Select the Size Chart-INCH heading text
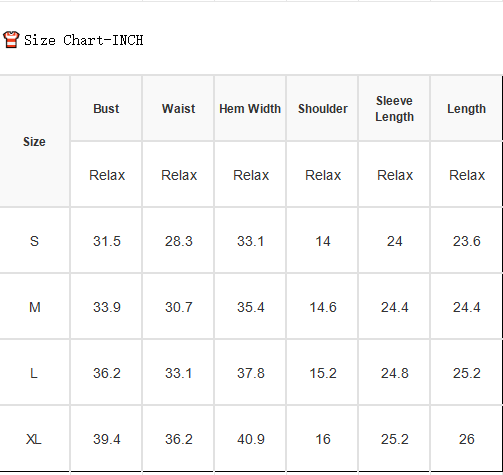 point(84,40)
